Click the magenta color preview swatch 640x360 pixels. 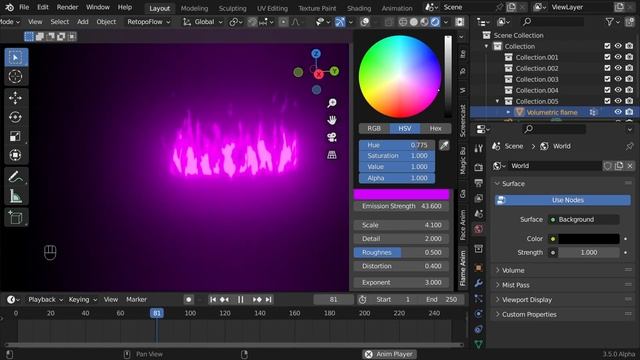coord(402,194)
